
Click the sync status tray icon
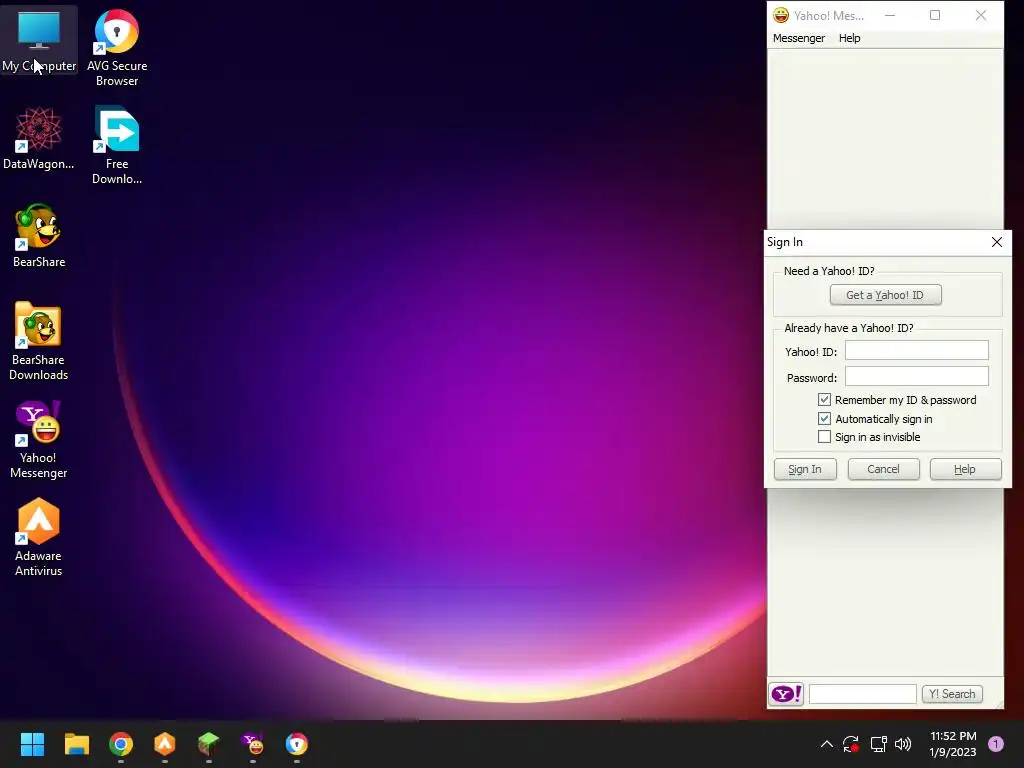pos(851,744)
